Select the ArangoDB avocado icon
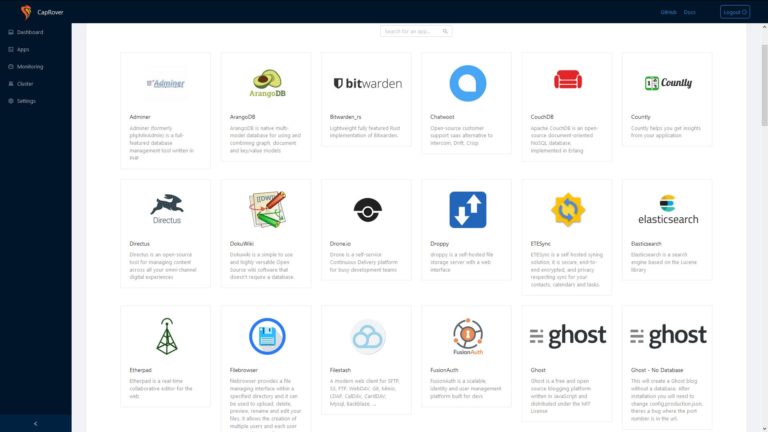Viewport: 768px width, 432px height. click(266, 81)
